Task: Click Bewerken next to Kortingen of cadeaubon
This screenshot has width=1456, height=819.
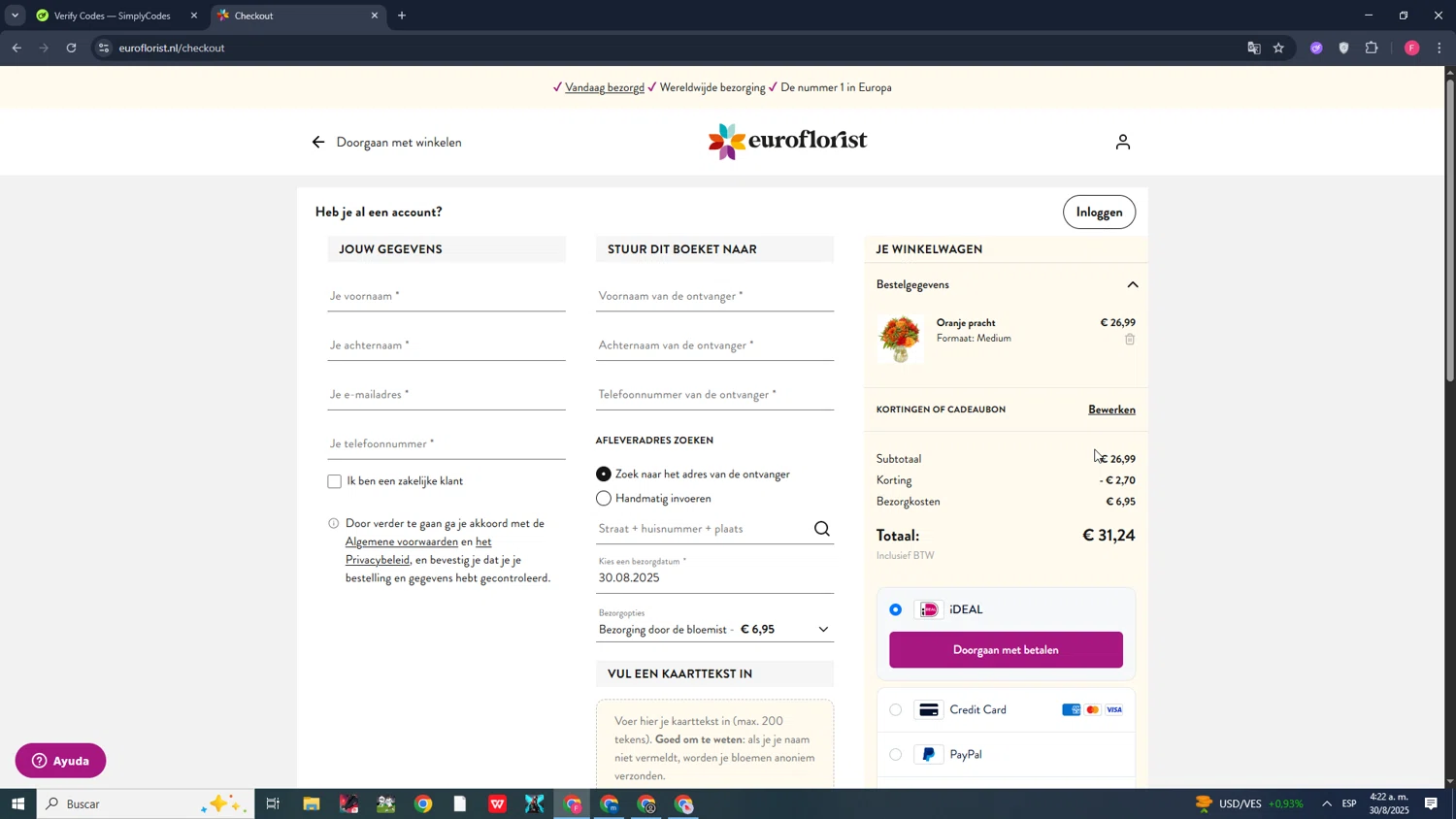Action: tap(1111, 409)
